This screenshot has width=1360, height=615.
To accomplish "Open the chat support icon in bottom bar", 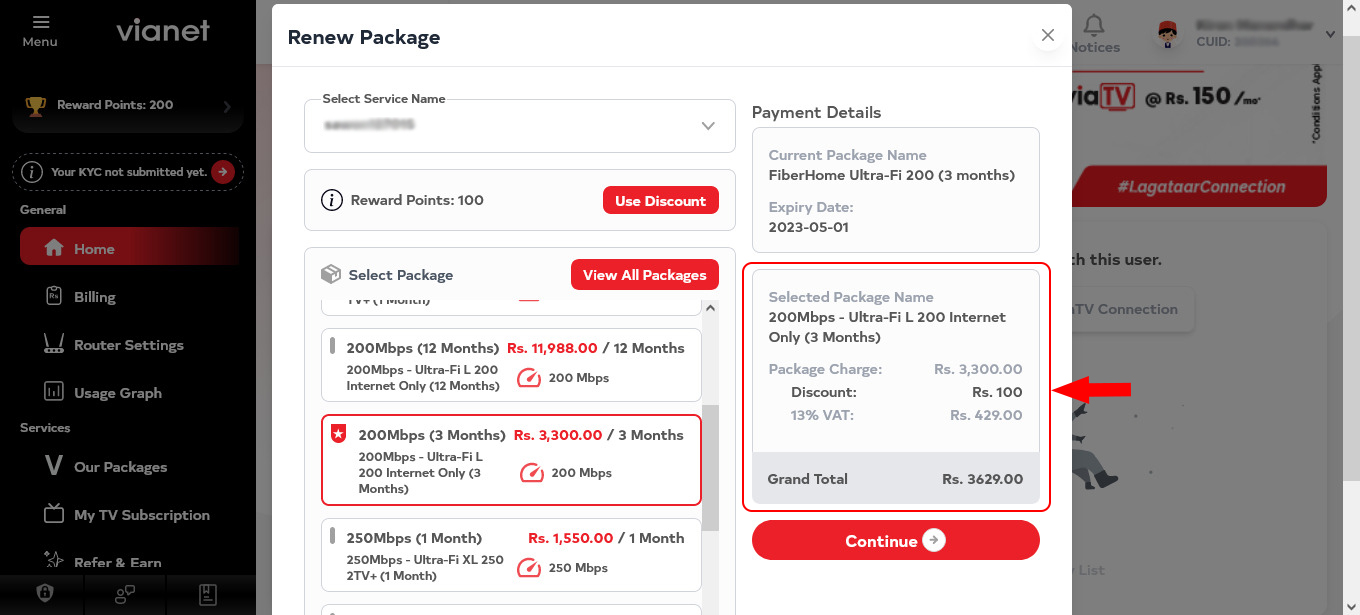I will click(x=125, y=594).
